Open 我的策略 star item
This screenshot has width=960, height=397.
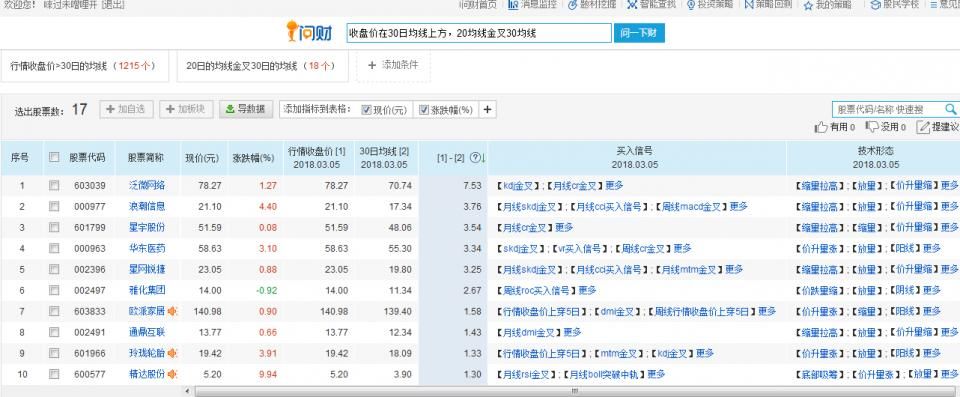(x=828, y=5)
